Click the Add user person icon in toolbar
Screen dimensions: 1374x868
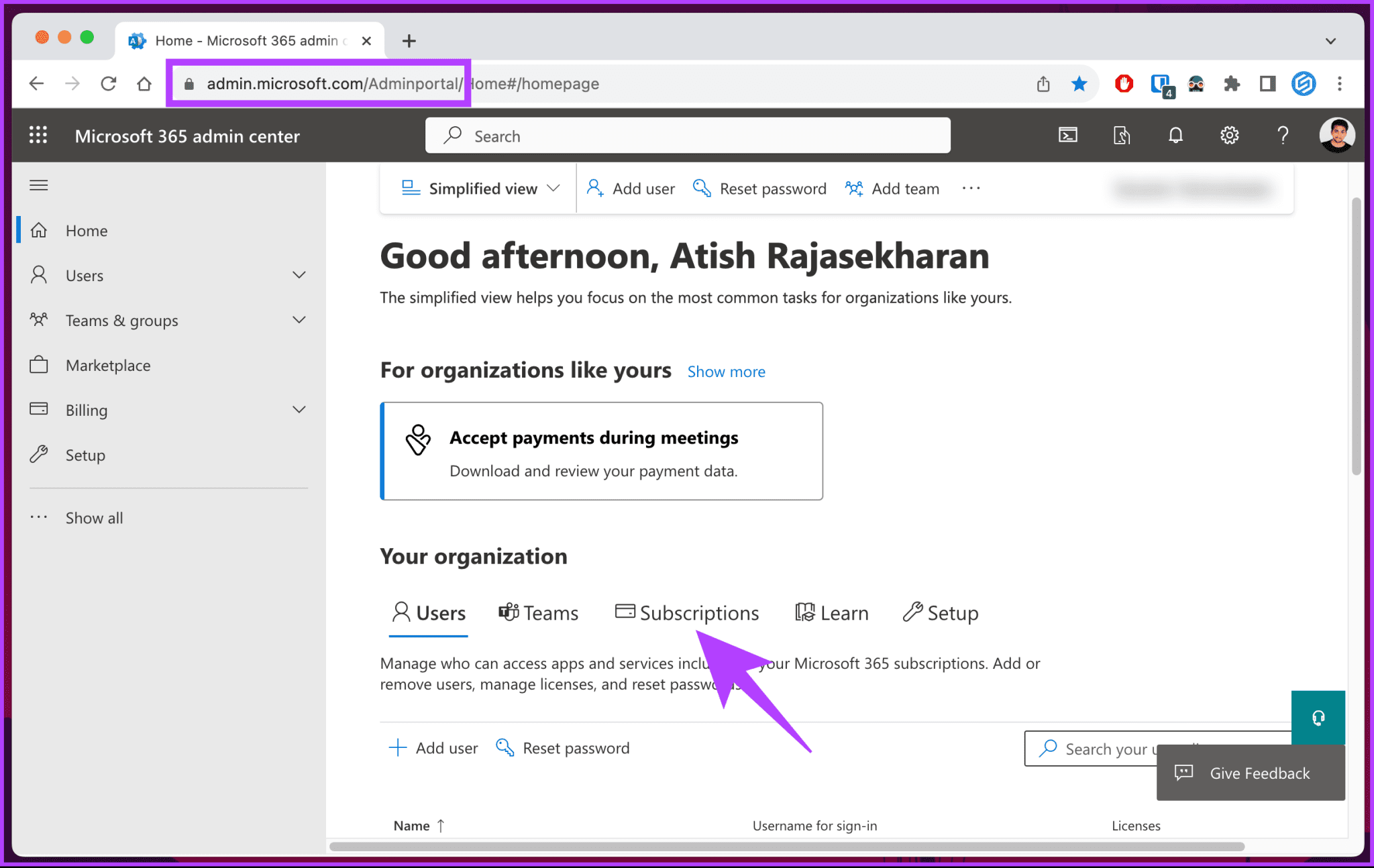coord(594,188)
